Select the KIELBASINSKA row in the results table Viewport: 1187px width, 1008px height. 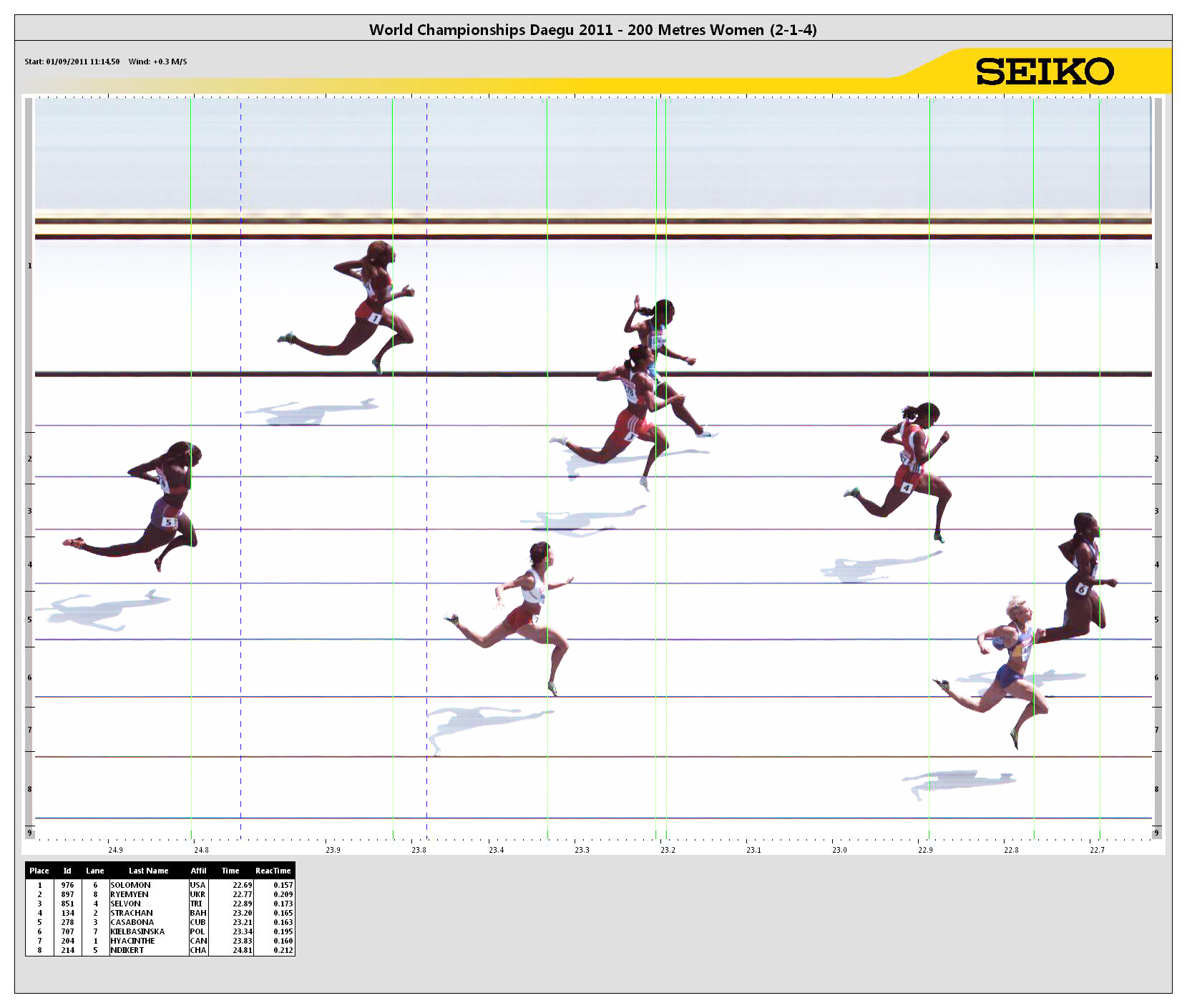[137, 931]
